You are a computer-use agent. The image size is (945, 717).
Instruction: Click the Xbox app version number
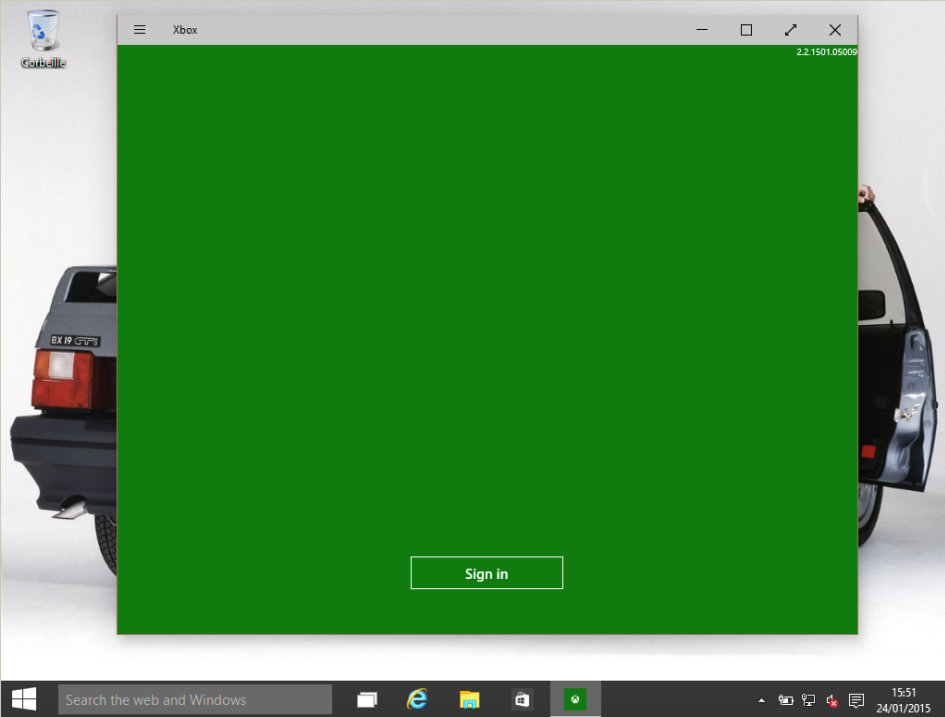pos(827,51)
